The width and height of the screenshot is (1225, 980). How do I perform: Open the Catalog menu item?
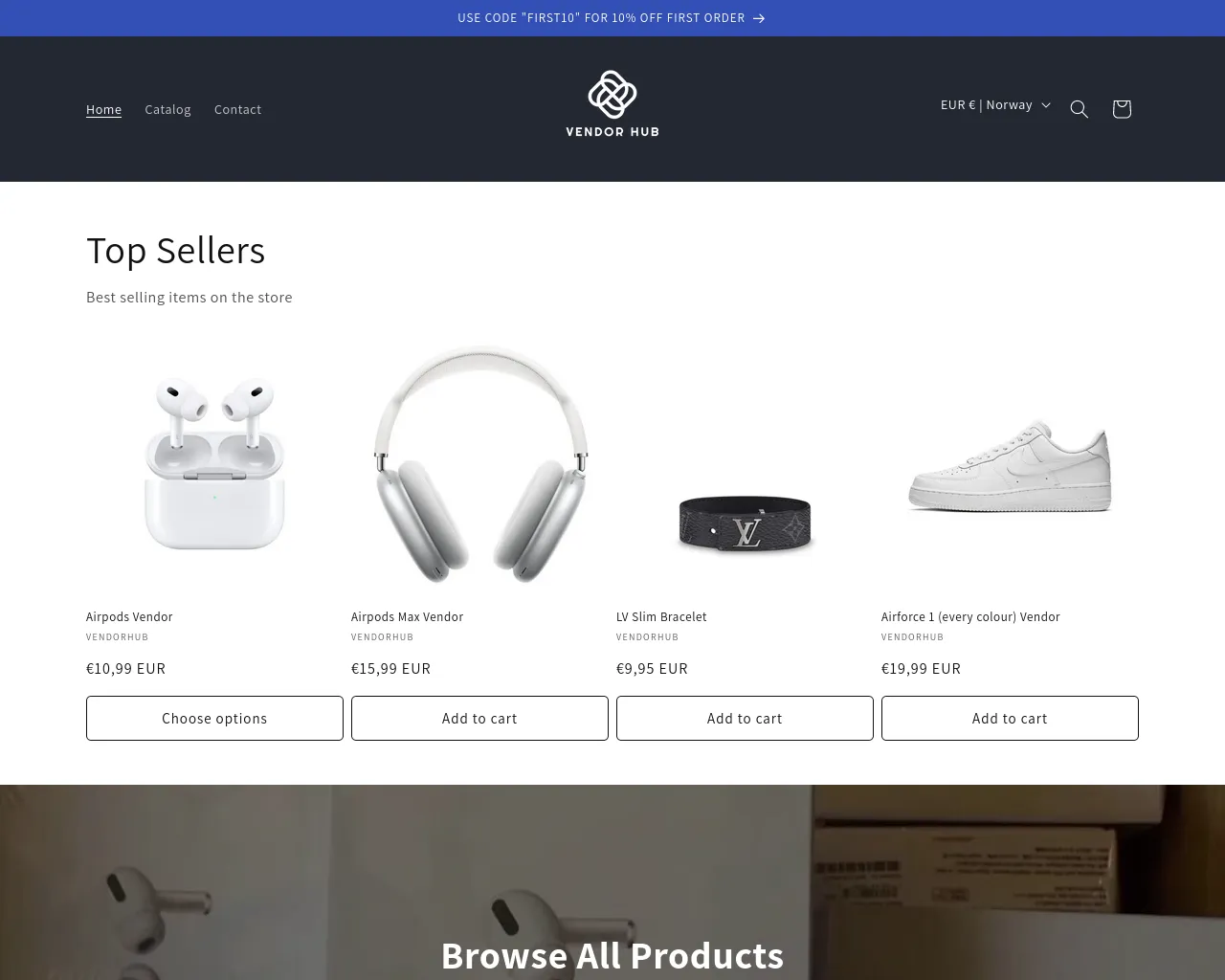point(167,109)
